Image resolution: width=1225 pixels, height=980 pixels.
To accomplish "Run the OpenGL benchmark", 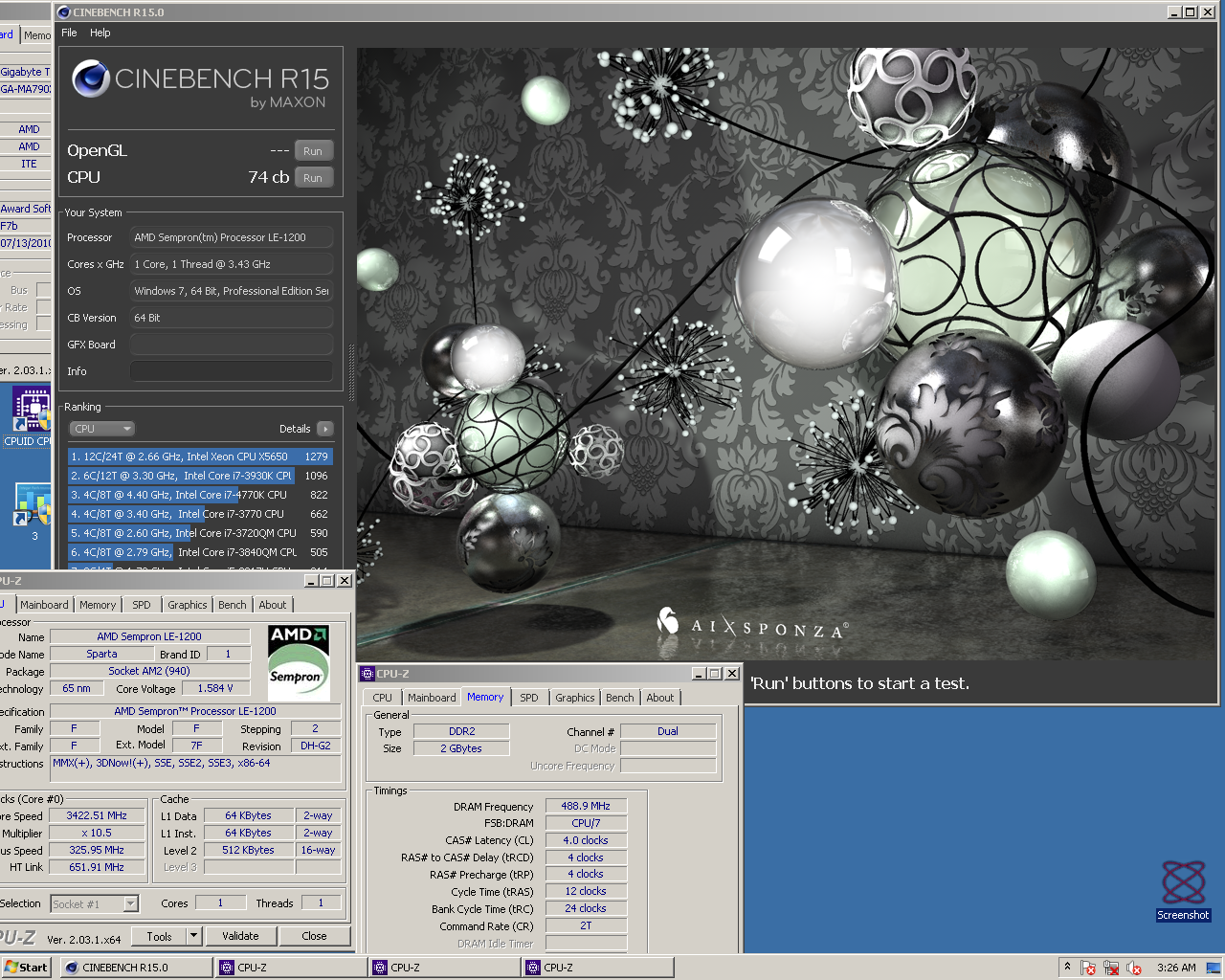I will (x=313, y=151).
